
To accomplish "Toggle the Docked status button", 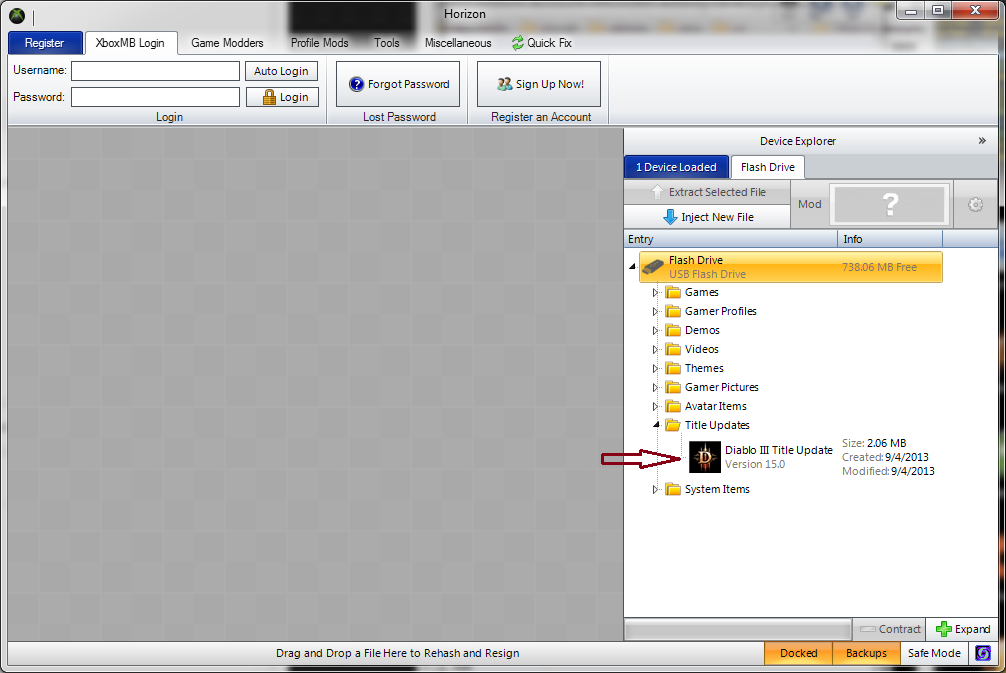I will [798, 653].
